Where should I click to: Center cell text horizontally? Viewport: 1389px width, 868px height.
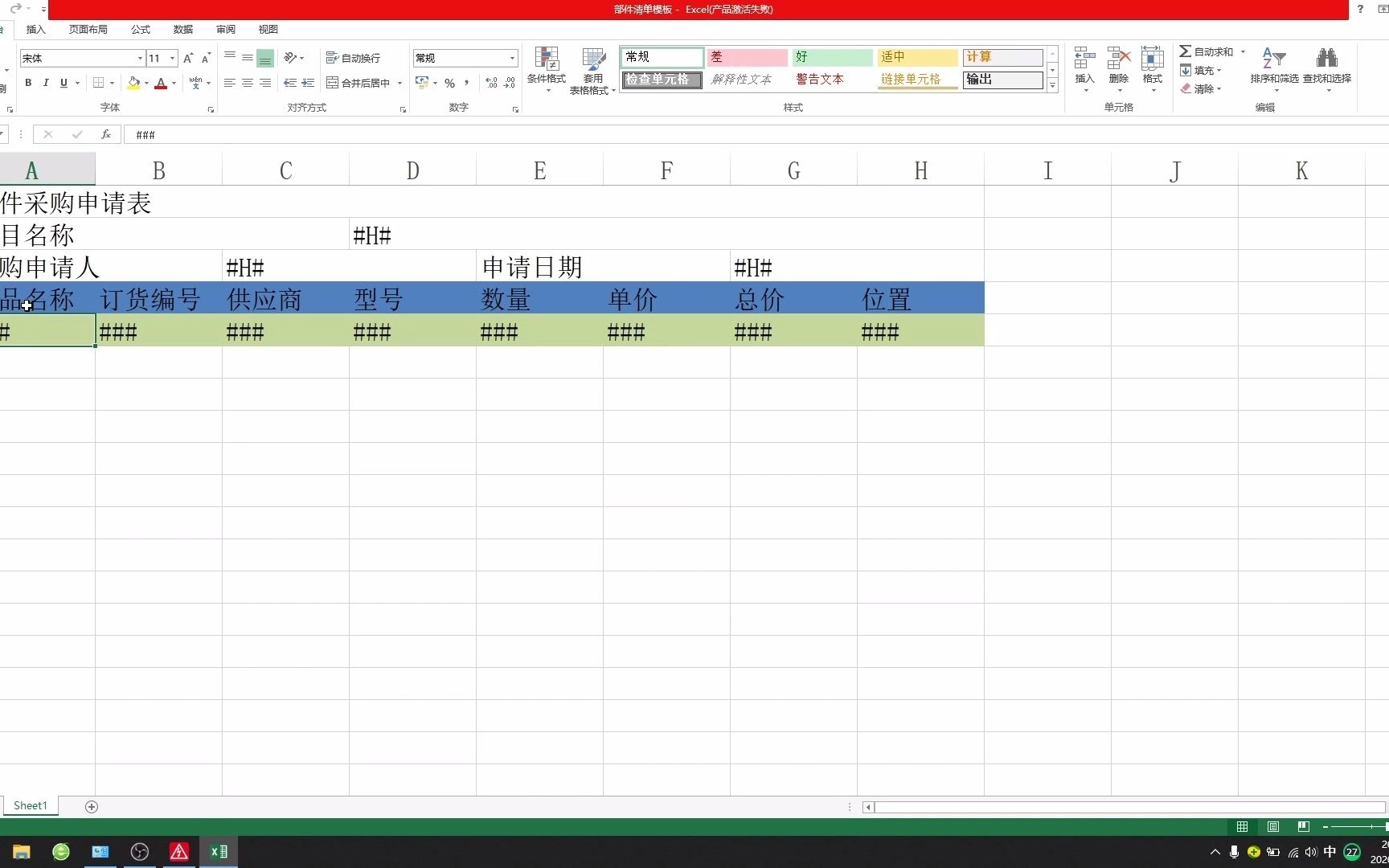coord(248,83)
